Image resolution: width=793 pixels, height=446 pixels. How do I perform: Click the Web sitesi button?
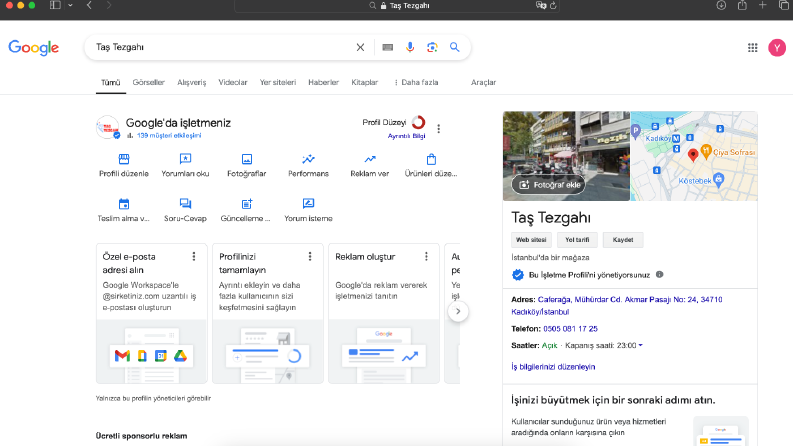pos(531,240)
